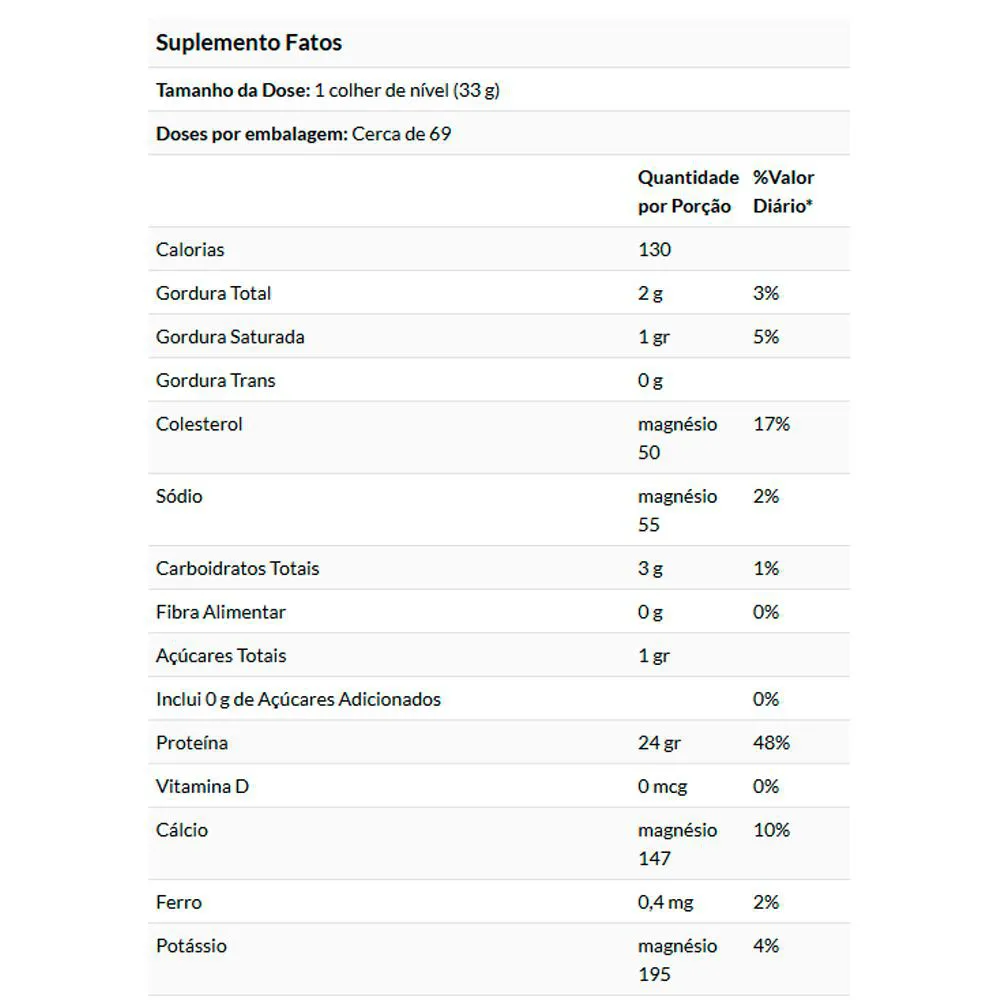Viewport: 1000px width, 1000px height.
Task: Select the Carboidratos Totais label
Action: 237,568
